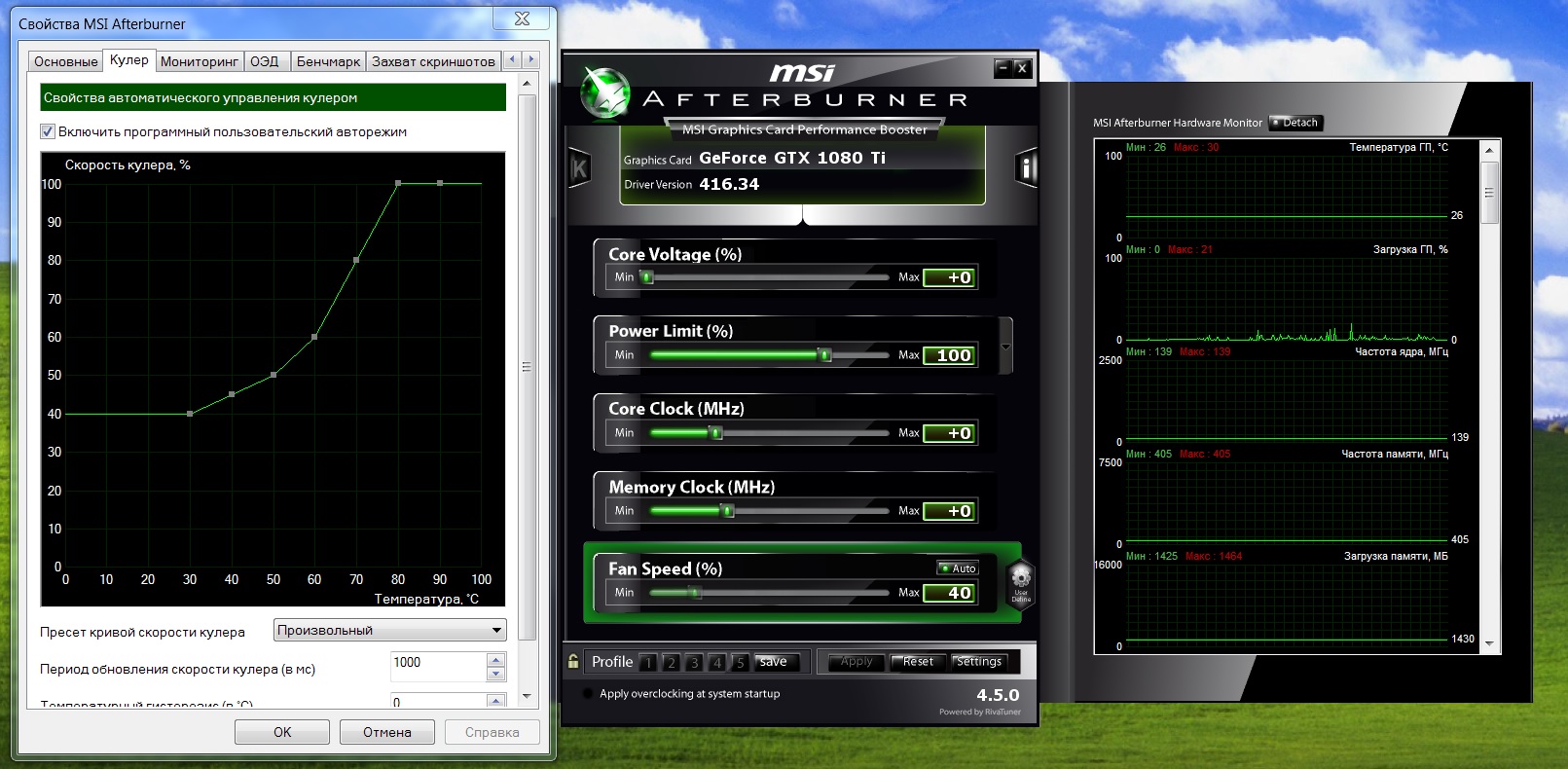Click the Memory Clock value box
The image size is (1568, 769).
(949, 511)
